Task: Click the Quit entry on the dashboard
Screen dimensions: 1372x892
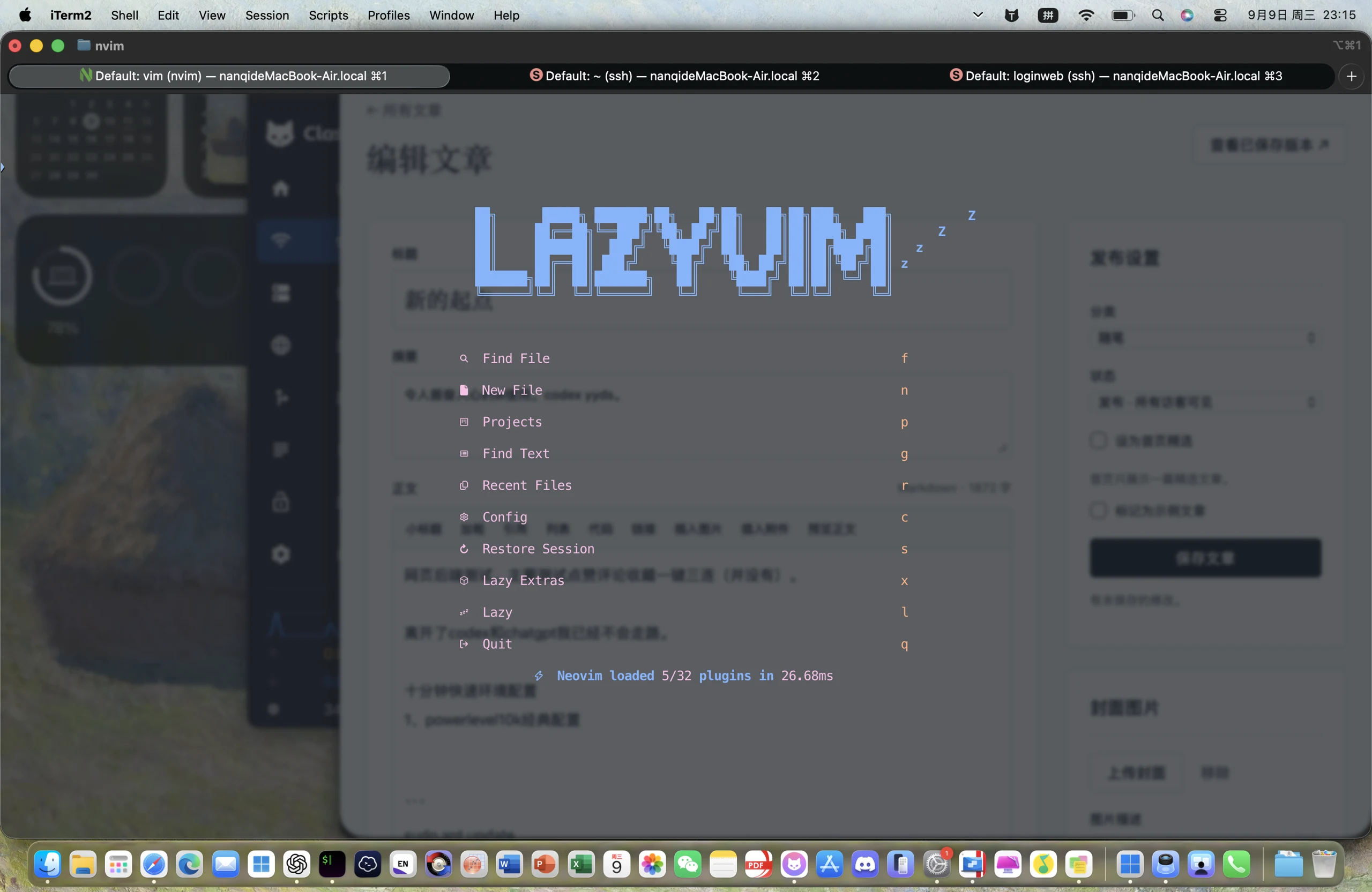Action: (683, 643)
